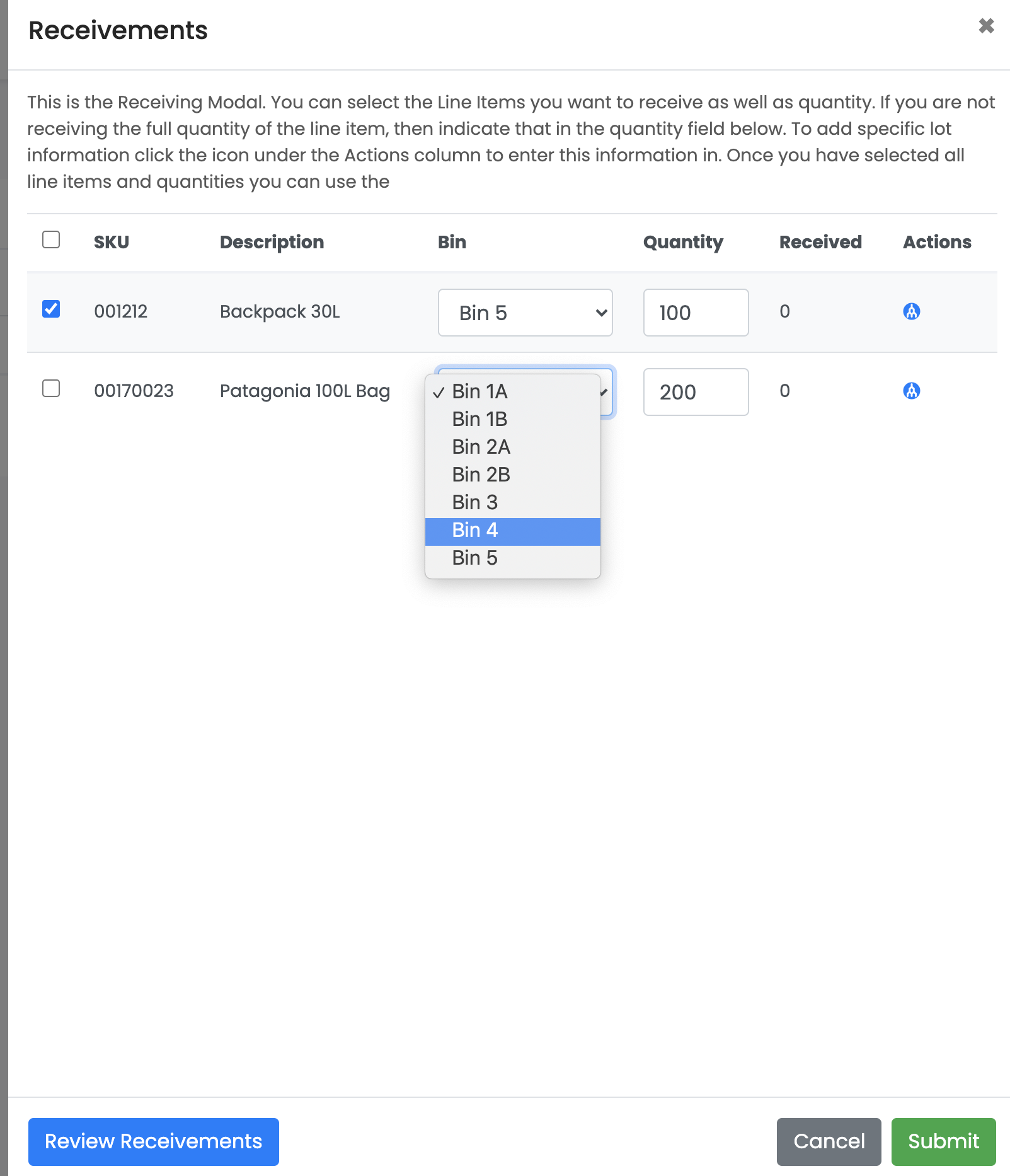1010x1176 pixels.
Task: Open the Bin 5 dropdown for Backpack 30L
Action: click(x=525, y=313)
